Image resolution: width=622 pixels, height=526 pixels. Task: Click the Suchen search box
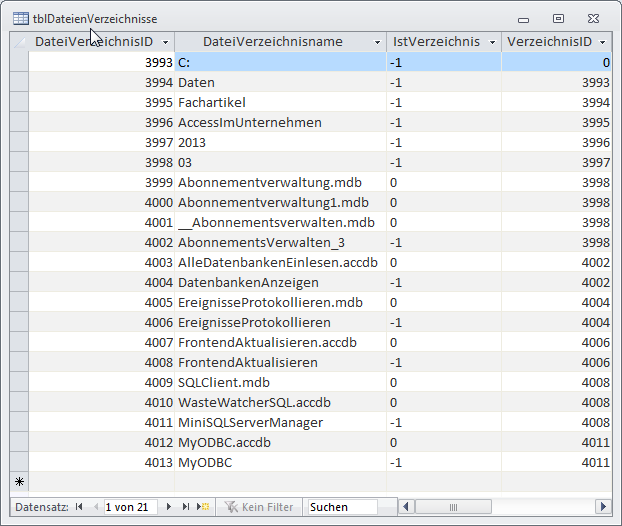(x=342, y=507)
